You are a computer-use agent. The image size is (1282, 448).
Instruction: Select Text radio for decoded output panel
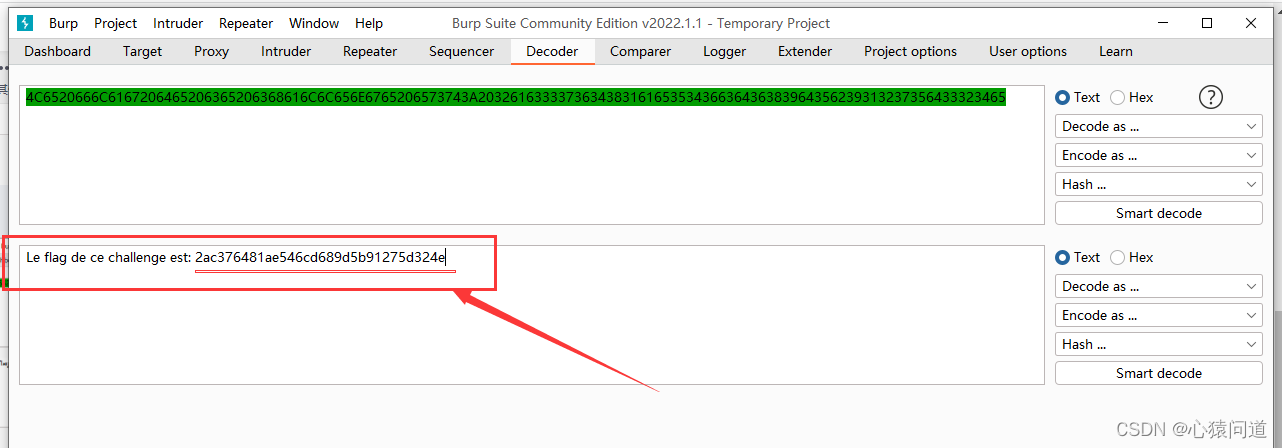pyautogui.click(x=1078, y=257)
